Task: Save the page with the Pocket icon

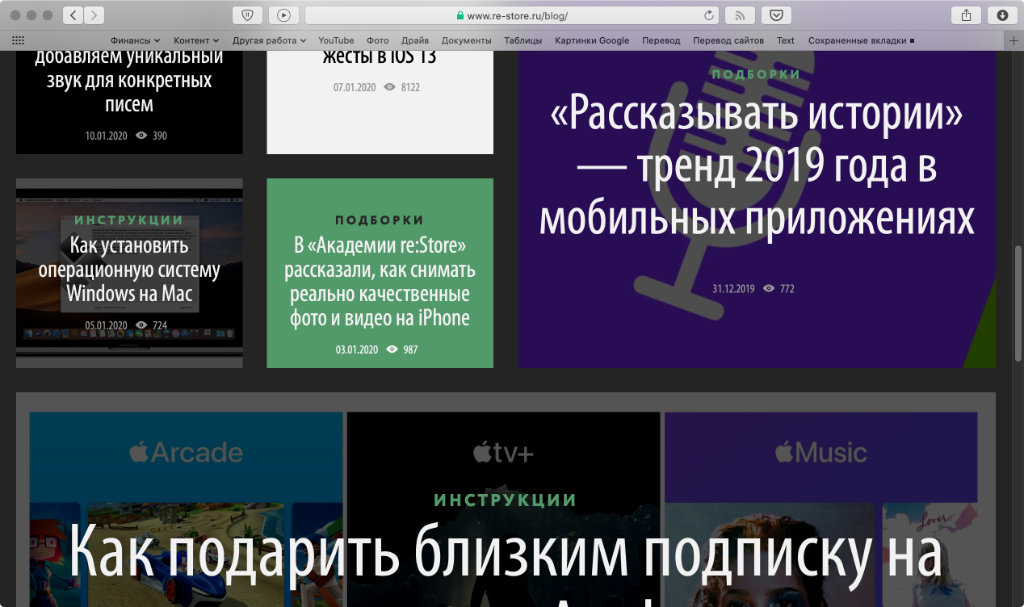Action: tap(776, 15)
